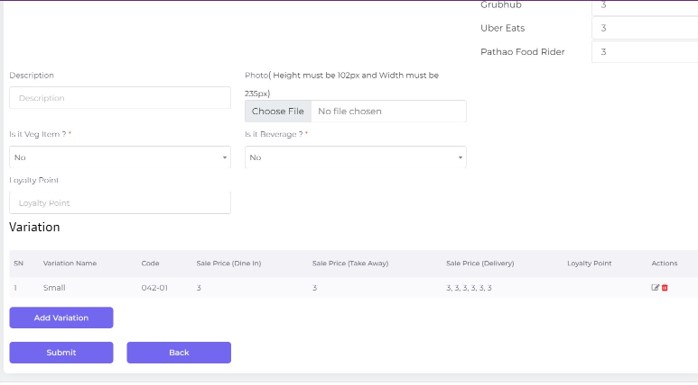This screenshot has height=385, width=698.
Task: Submit the food menu form
Action: point(61,353)
